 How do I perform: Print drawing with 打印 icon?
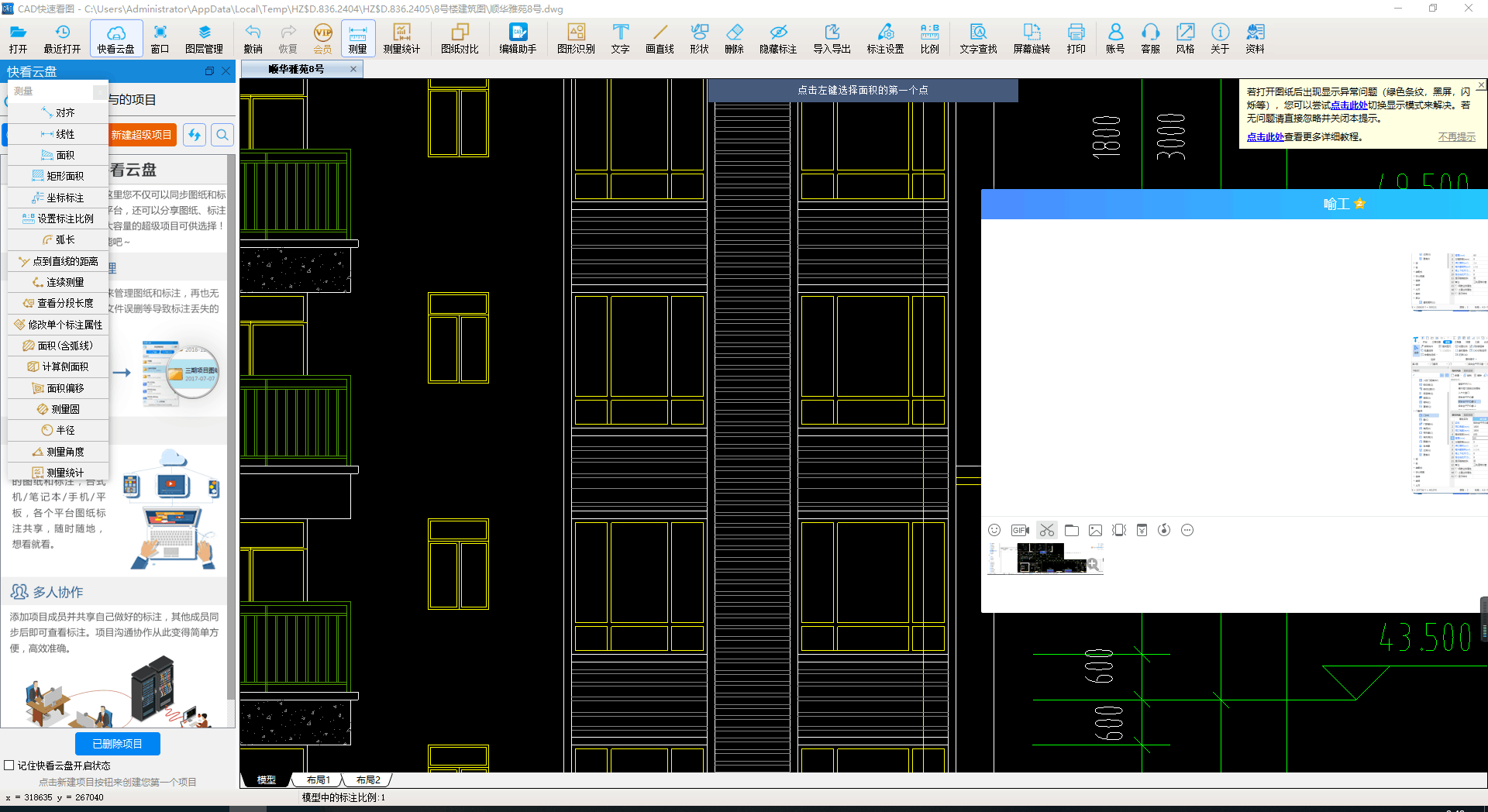tap(1076, 38)
